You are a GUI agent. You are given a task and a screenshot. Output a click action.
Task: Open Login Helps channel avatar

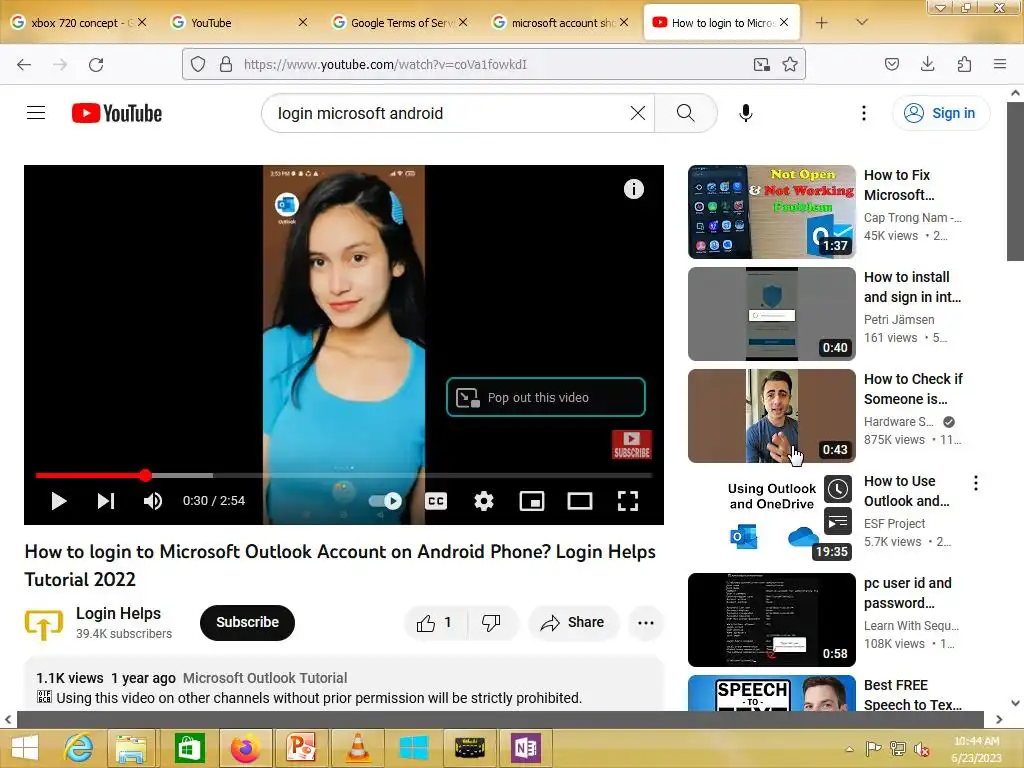pyautogui.click(x=44, y=623)
